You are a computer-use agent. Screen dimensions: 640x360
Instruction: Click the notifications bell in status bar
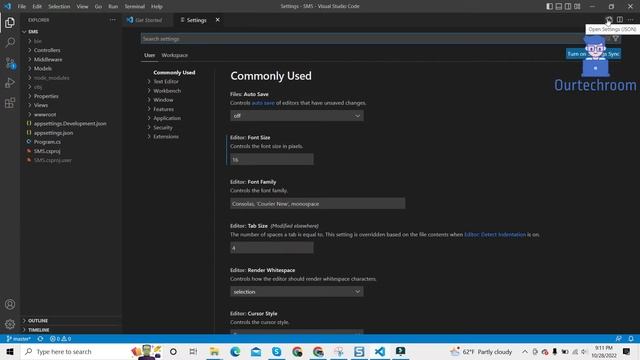click(631, 339)
